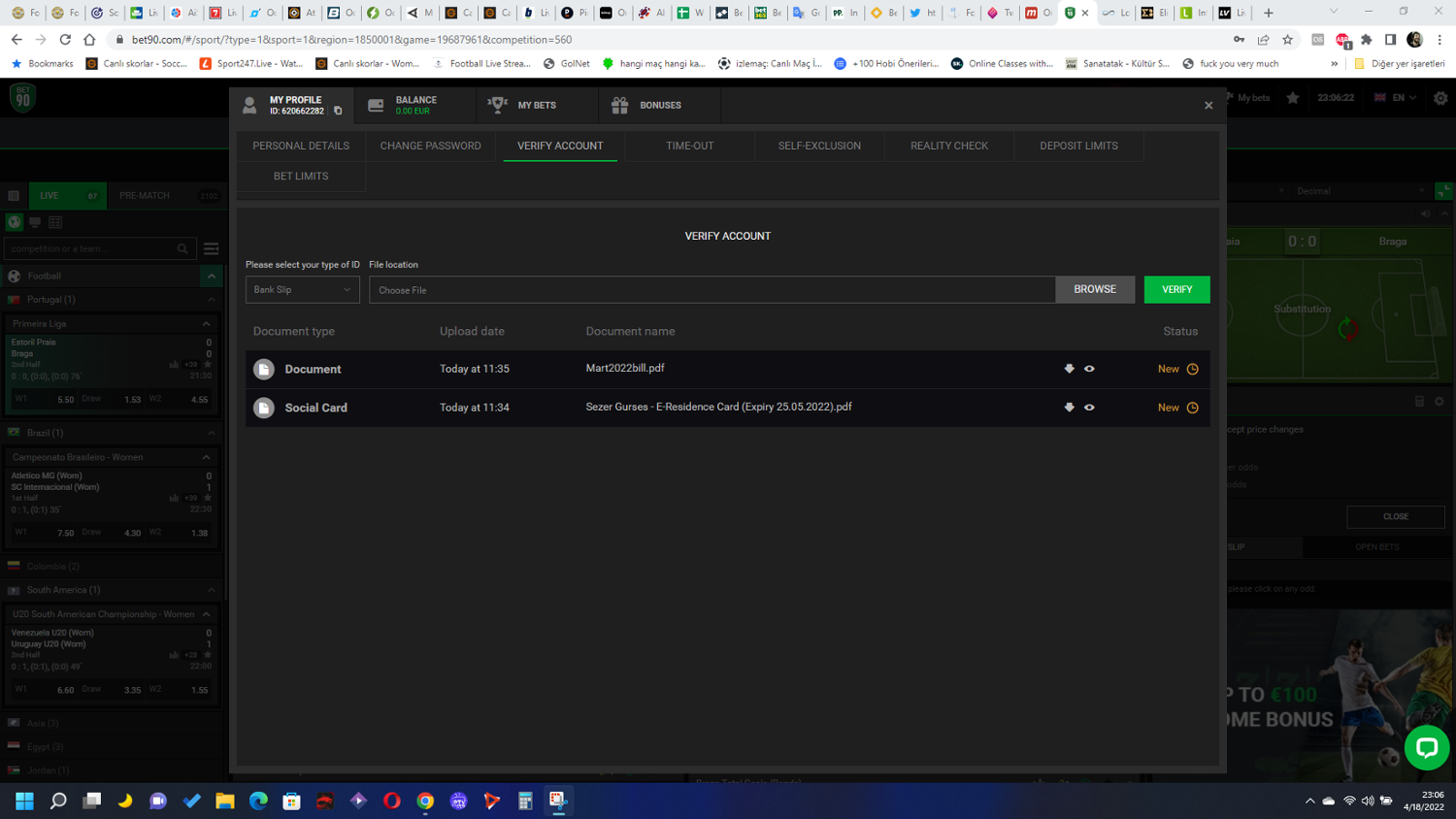Open the Deposit Limits tab

[x=1078, y=146]
